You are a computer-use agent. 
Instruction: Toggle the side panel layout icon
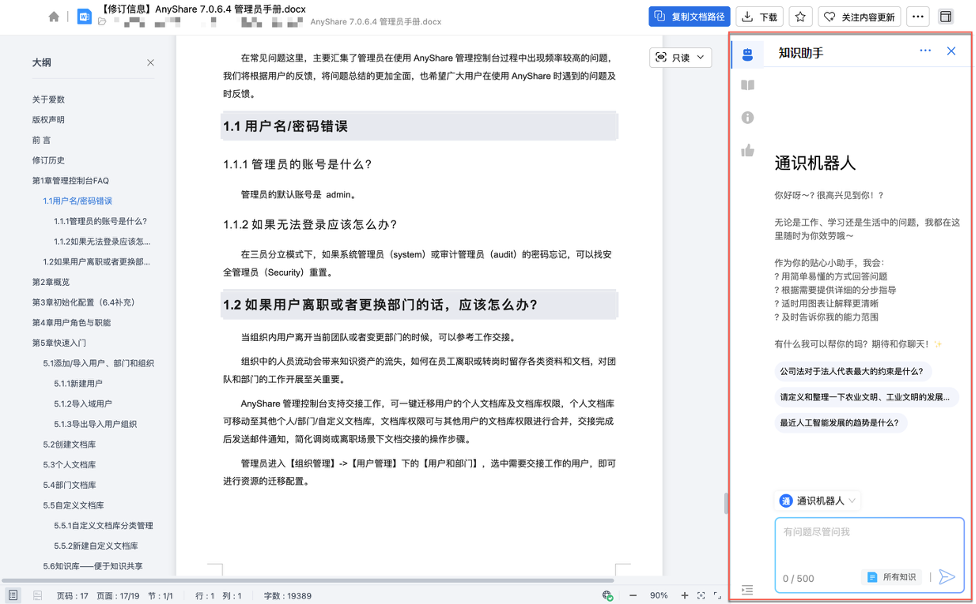[x=946, y=17]
